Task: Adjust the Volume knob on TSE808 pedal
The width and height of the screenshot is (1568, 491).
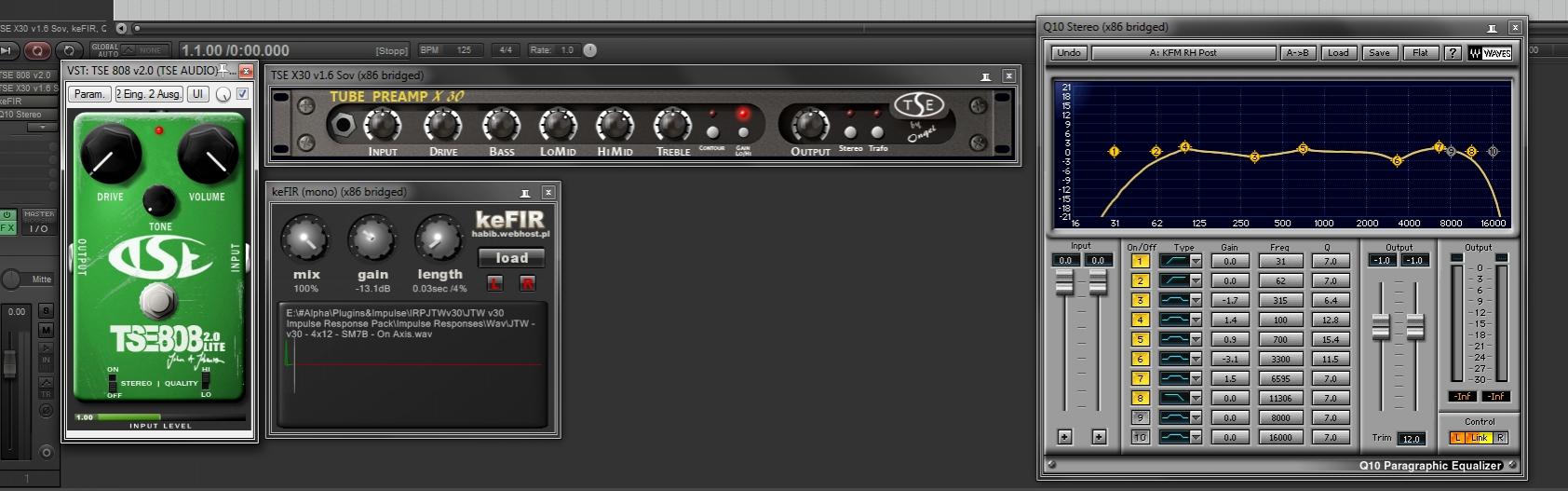Action: click(208, 154)
